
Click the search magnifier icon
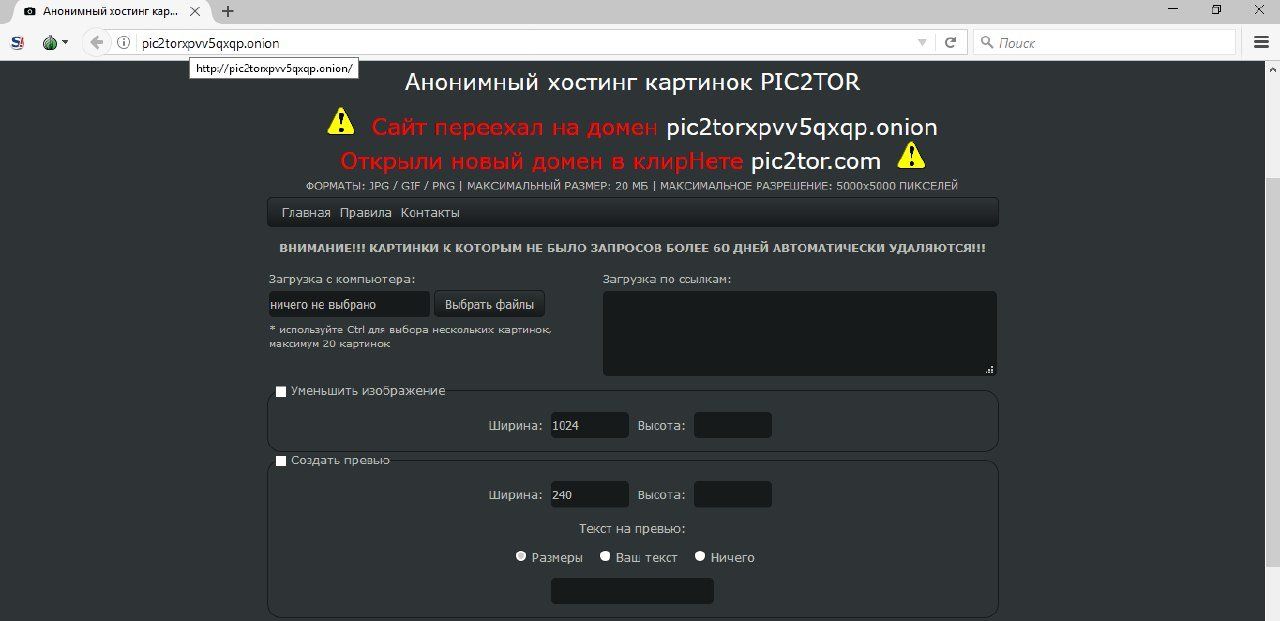(x=987, y=43)
